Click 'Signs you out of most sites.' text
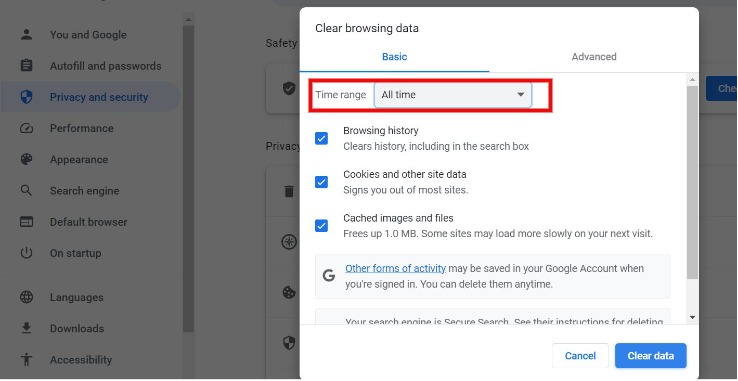This screenshot has width=738, height=381. click(405, 190)
